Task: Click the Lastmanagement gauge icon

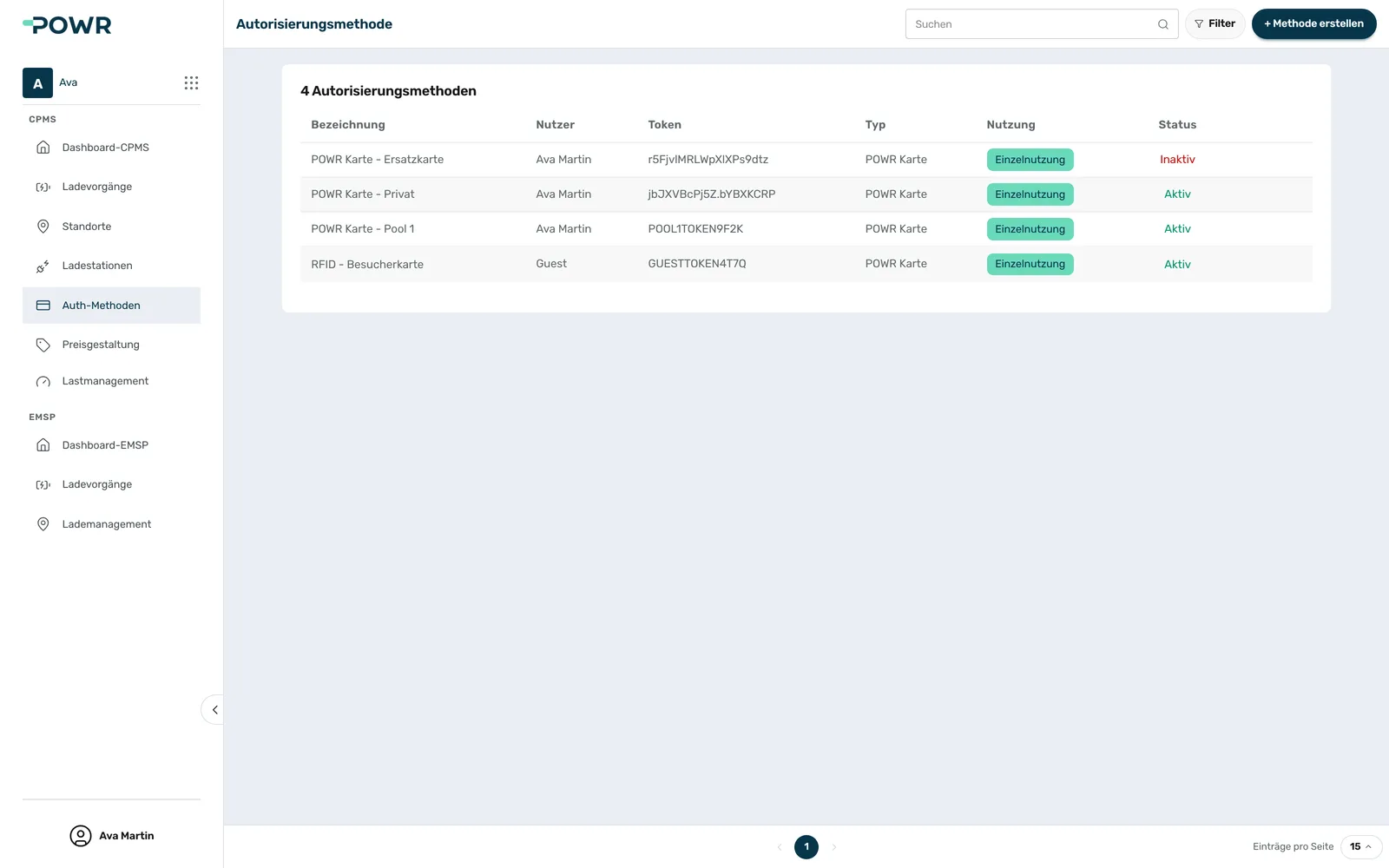Action: coord(43,381)
